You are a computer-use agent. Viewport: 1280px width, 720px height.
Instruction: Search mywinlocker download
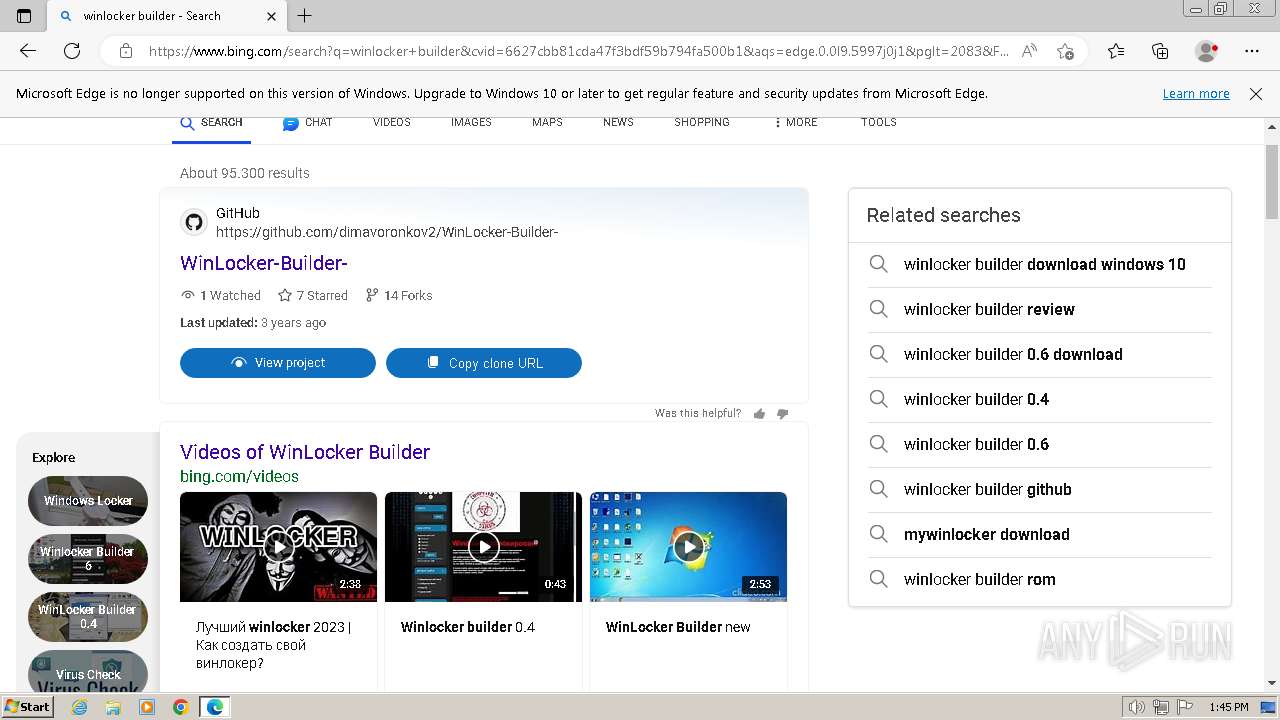1040,535
